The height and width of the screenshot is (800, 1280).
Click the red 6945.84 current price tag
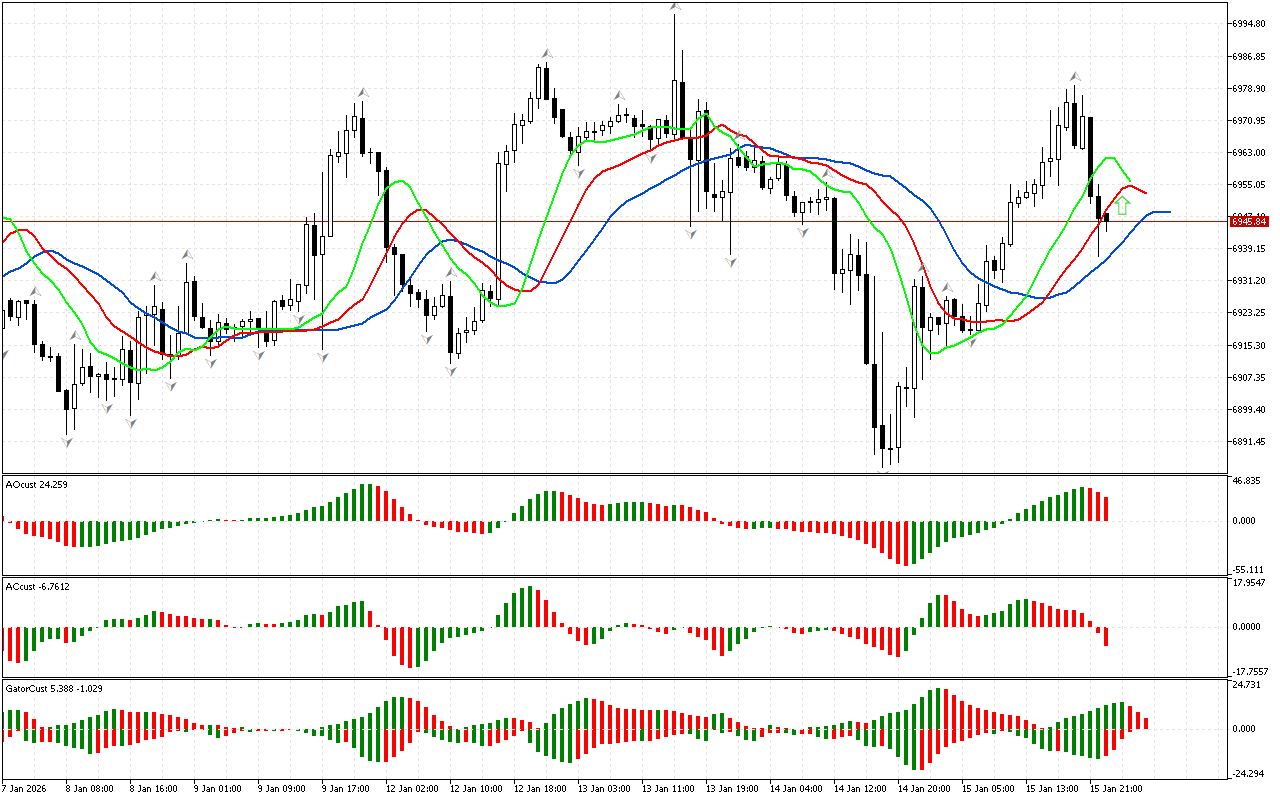click(1248, 220)
